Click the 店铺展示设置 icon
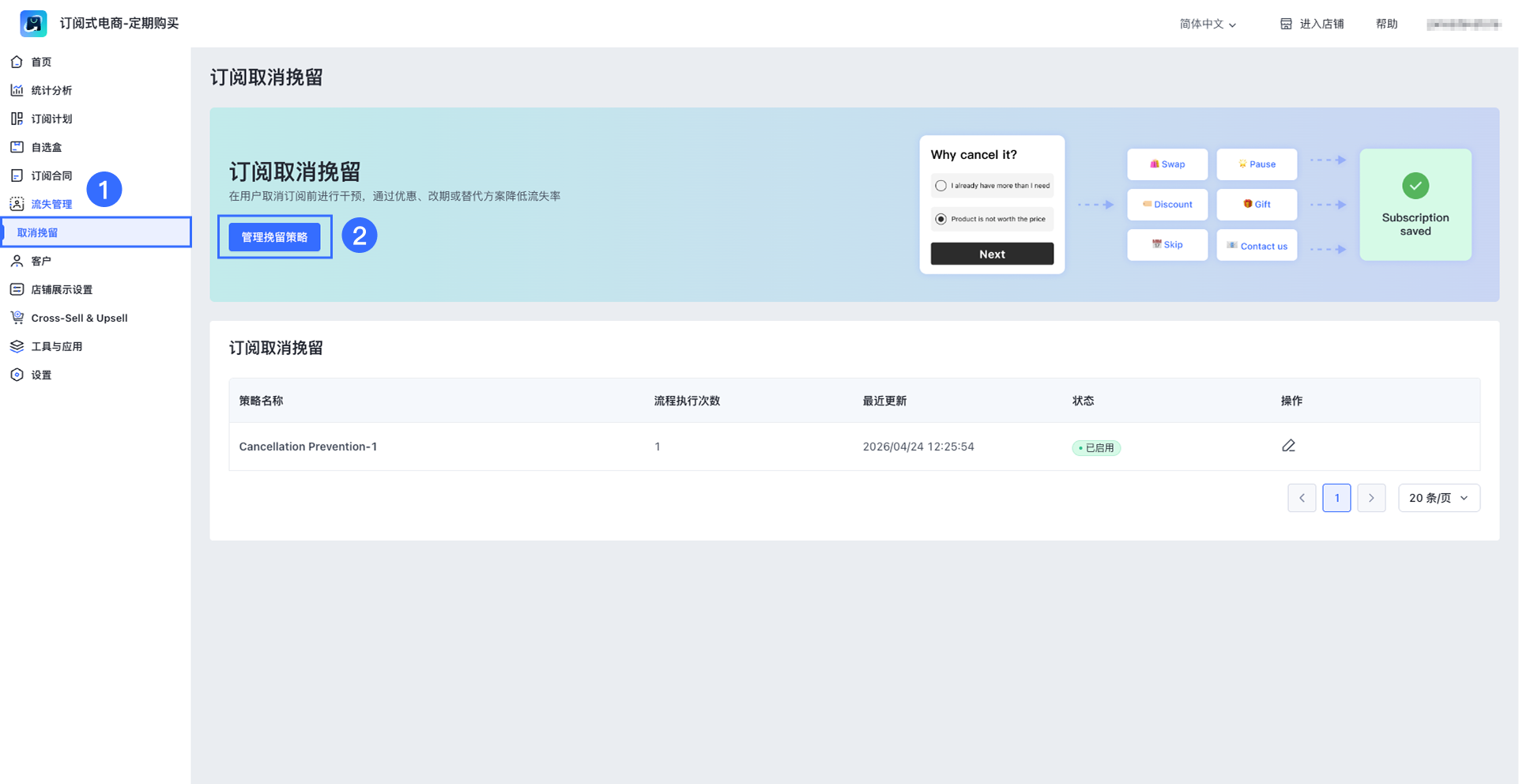This screenshot has height=784, width=1519. pyautogui.click(x=17, y=289)
